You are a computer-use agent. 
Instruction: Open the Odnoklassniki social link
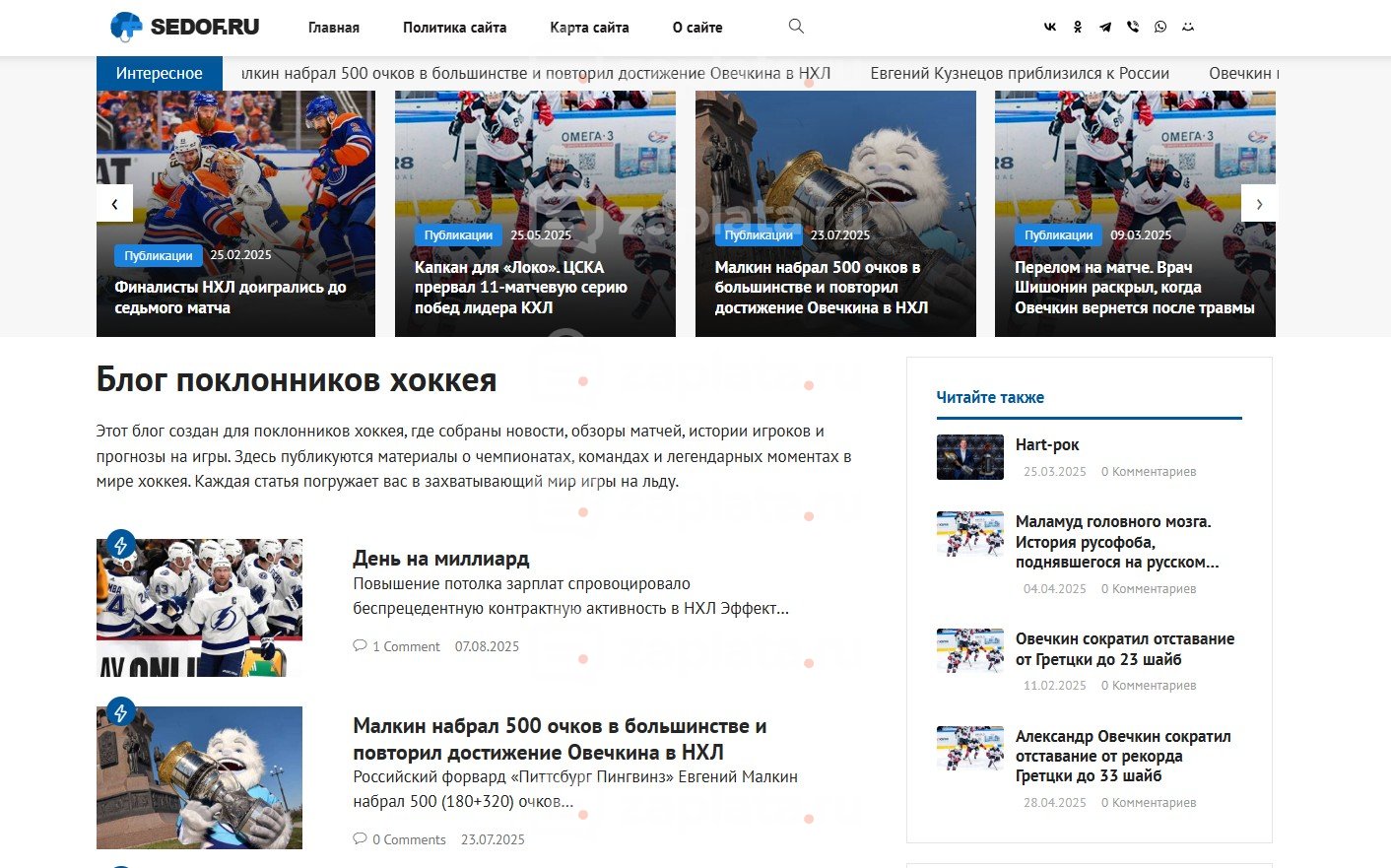pos(1078,28)
